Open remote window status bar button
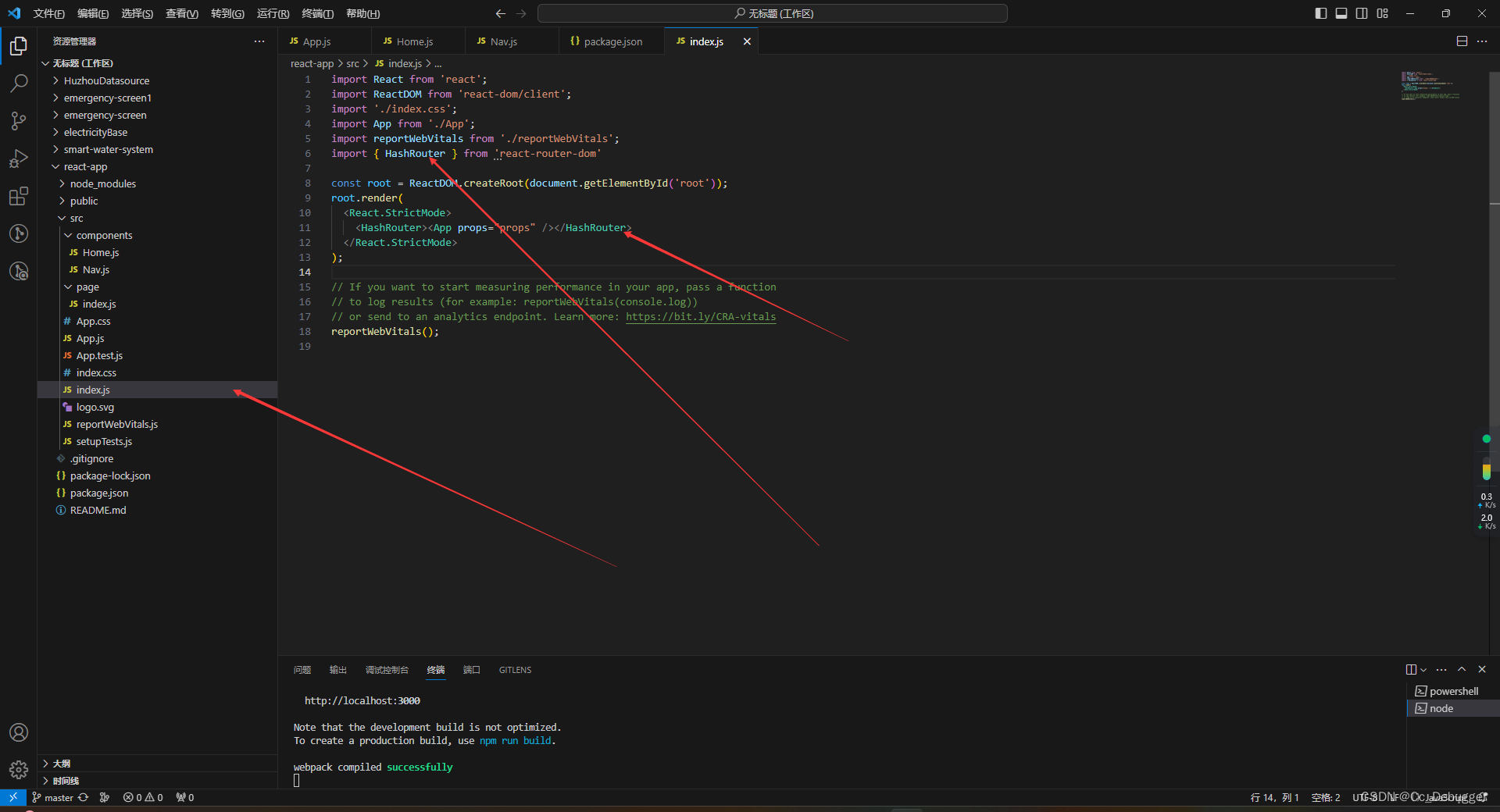 (x=13, y=797)
